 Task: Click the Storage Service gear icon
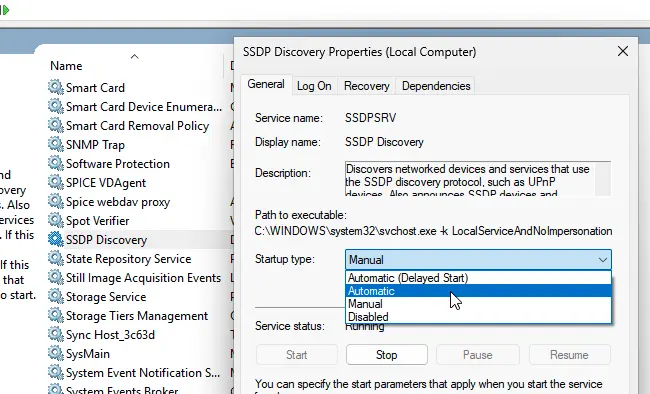(56, 296)
